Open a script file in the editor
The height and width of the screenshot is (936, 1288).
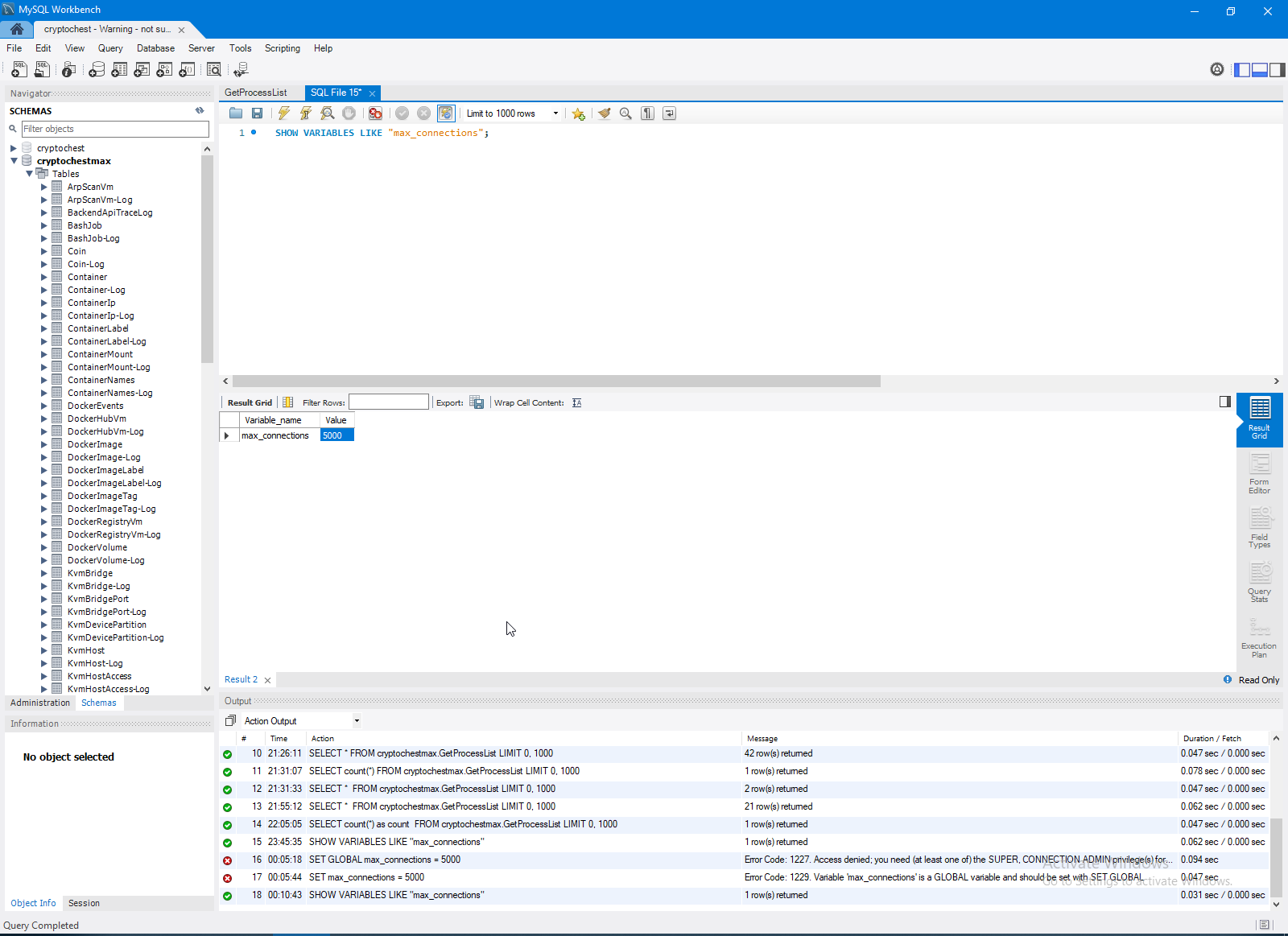pos(236,113)
